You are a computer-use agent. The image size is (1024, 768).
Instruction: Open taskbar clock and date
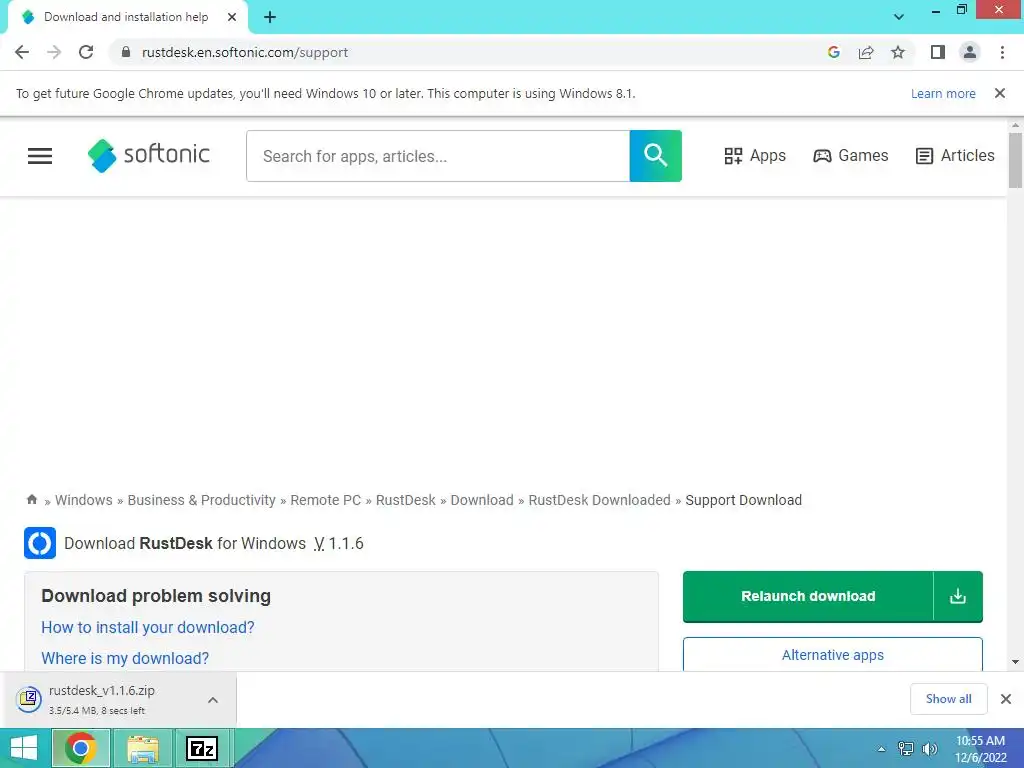click(x=980, y=749)
